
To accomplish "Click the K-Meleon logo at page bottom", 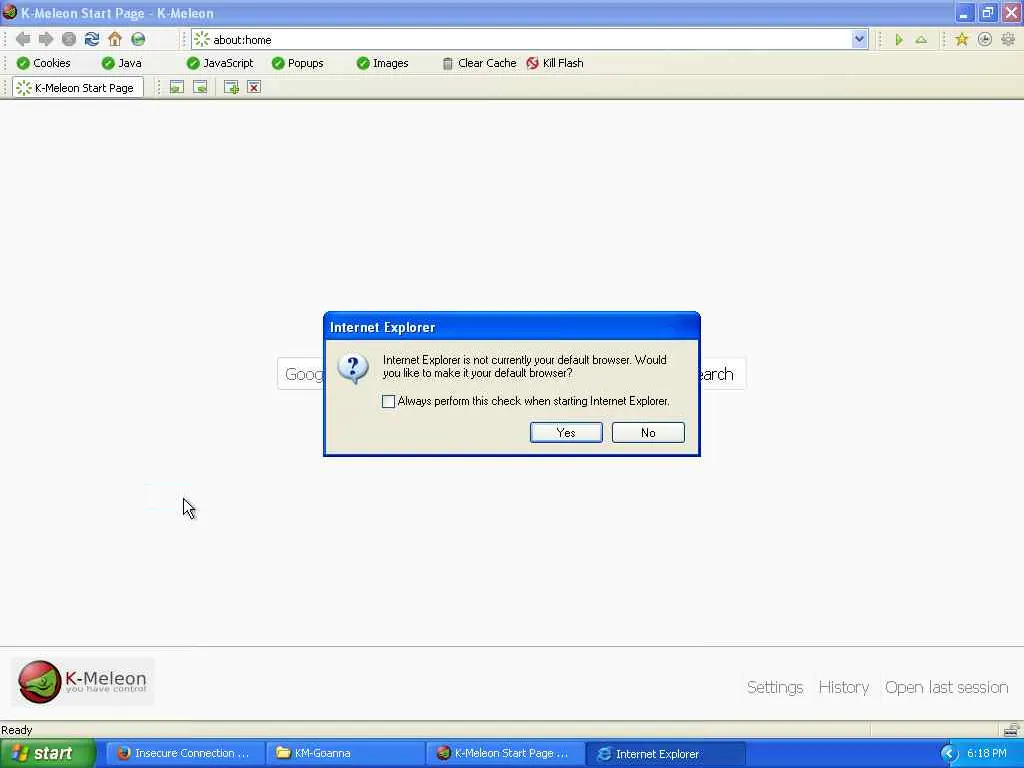I will (83, 682).
